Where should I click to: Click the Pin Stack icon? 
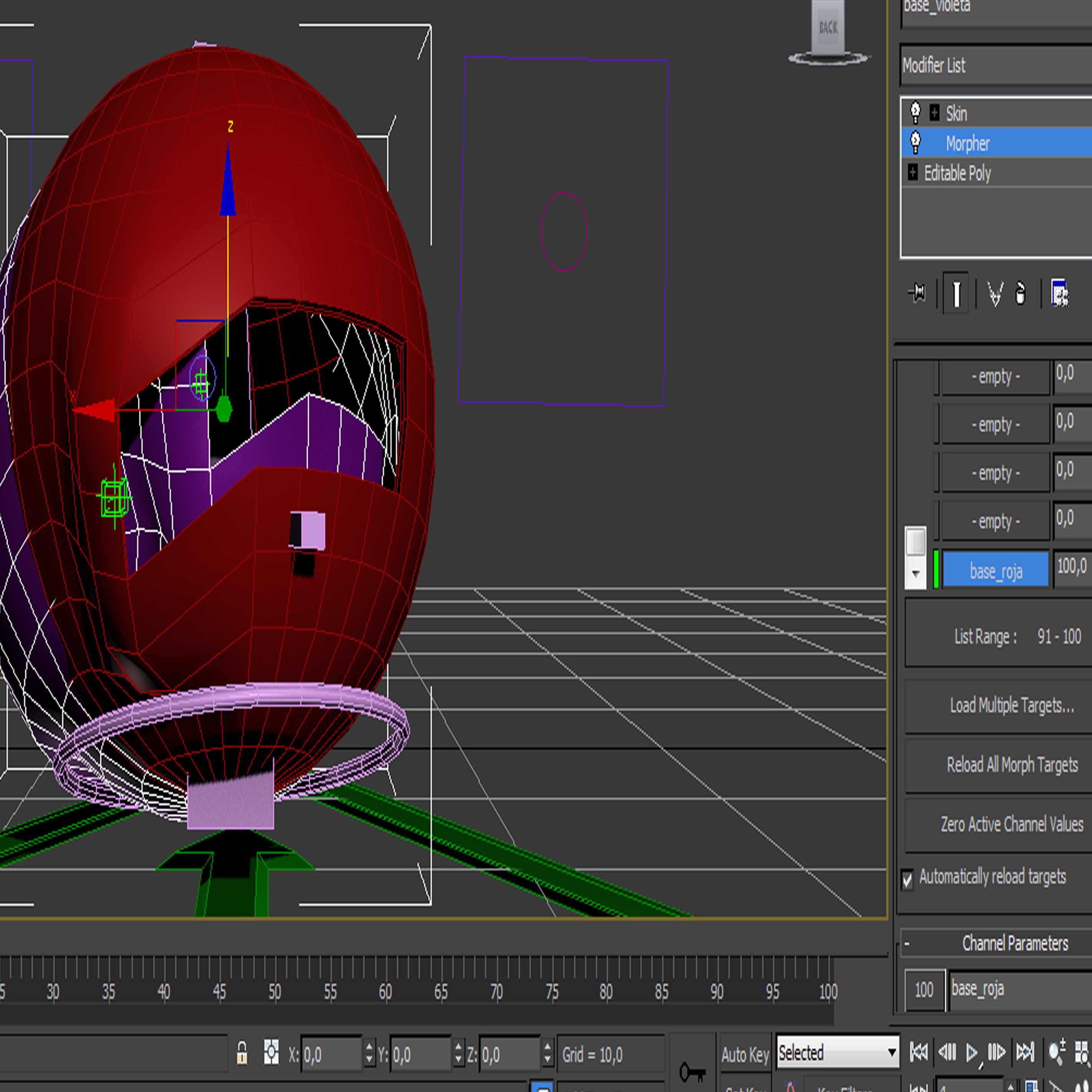point(917,294)
